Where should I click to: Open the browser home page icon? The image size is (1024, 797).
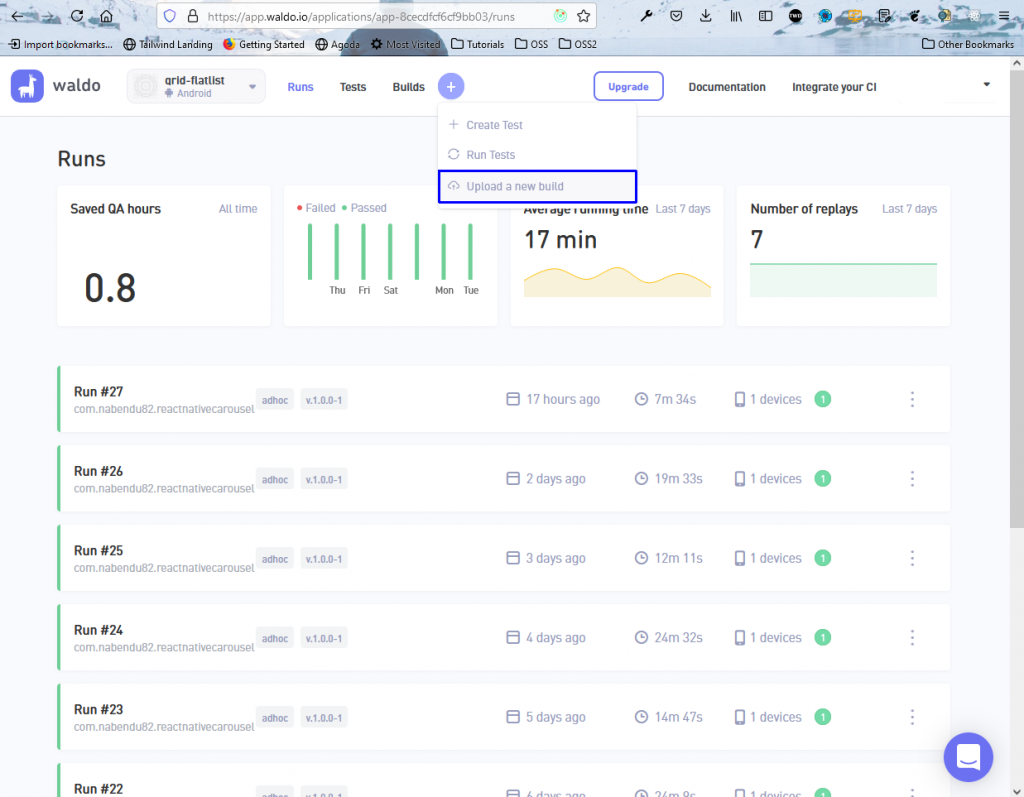pos(106,16)
